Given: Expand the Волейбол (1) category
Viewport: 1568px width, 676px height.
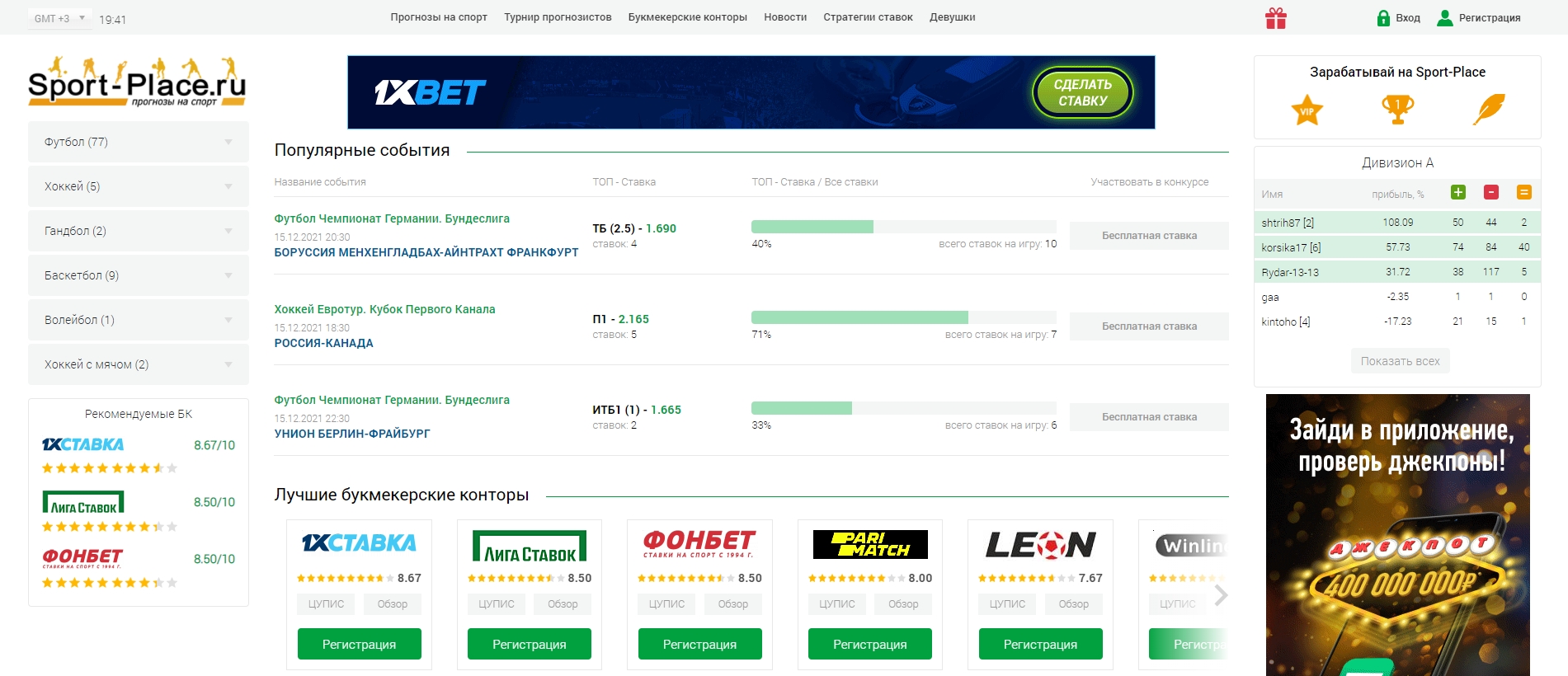Looking at the screenshot, I should pyautogui.click(x=139, y=320).
